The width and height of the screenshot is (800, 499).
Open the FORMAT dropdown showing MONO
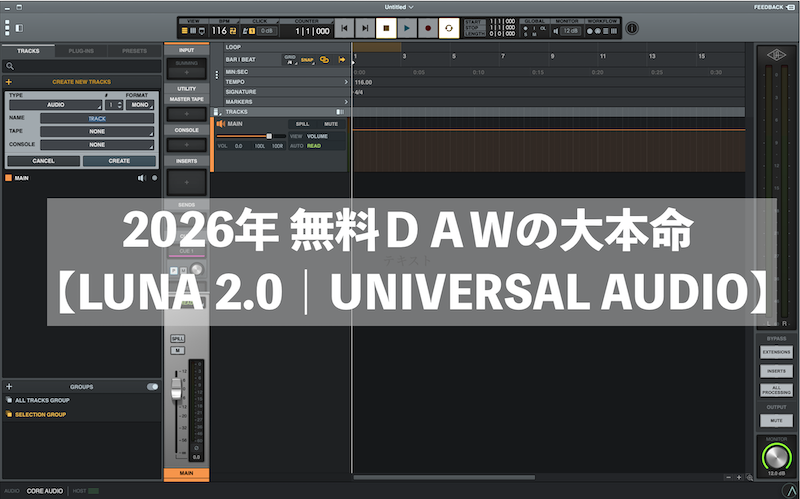click(142, 104)
